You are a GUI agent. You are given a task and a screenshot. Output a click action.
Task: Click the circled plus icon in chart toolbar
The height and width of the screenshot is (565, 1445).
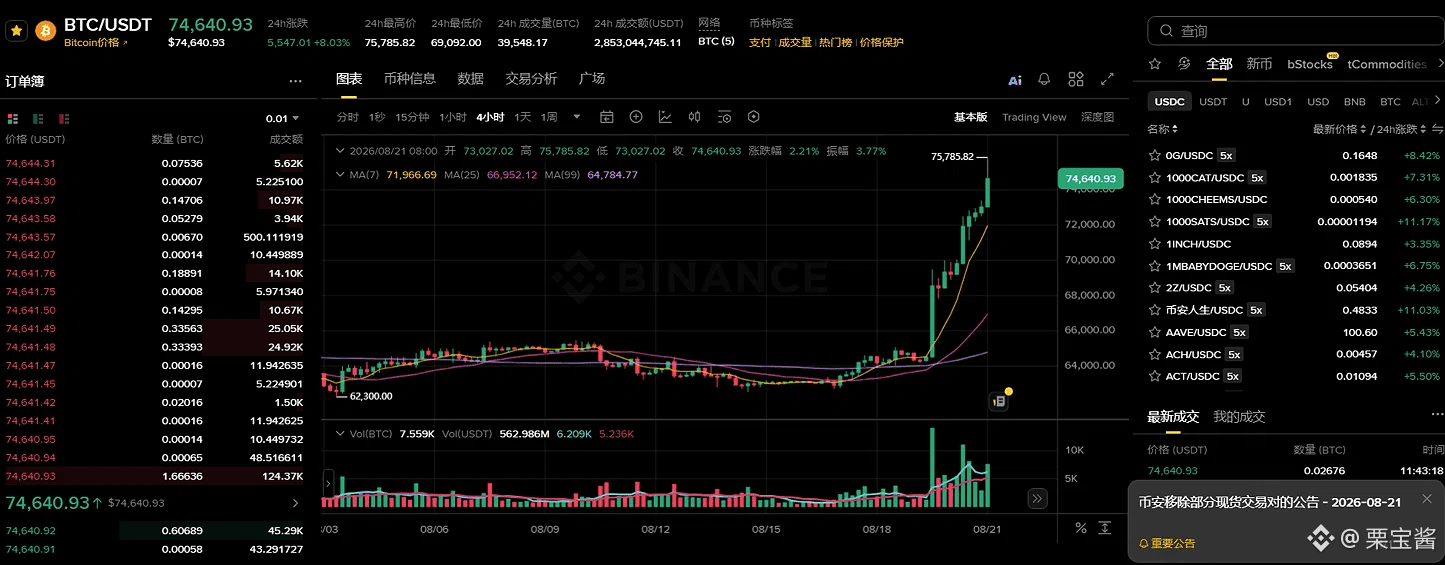click(x=636, y=117)
